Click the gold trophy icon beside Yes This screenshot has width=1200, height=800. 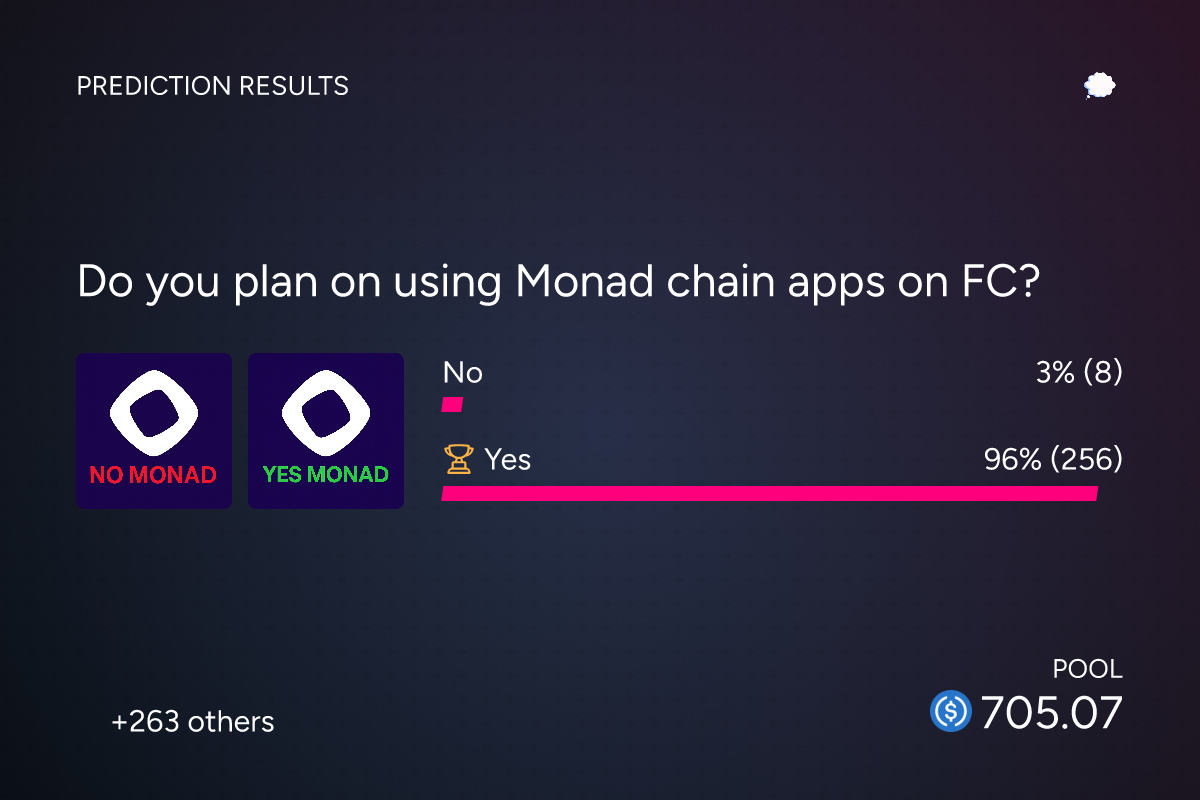tap(458, 460)
